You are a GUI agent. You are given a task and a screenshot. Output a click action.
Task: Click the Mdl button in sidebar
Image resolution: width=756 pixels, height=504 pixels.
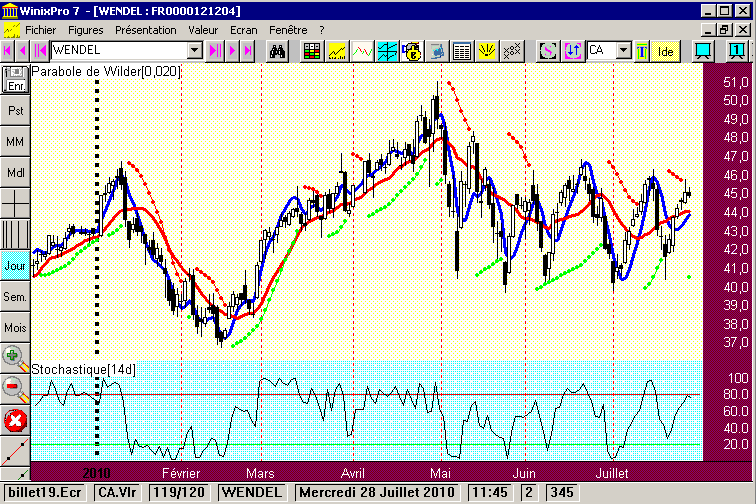[15, 172]
